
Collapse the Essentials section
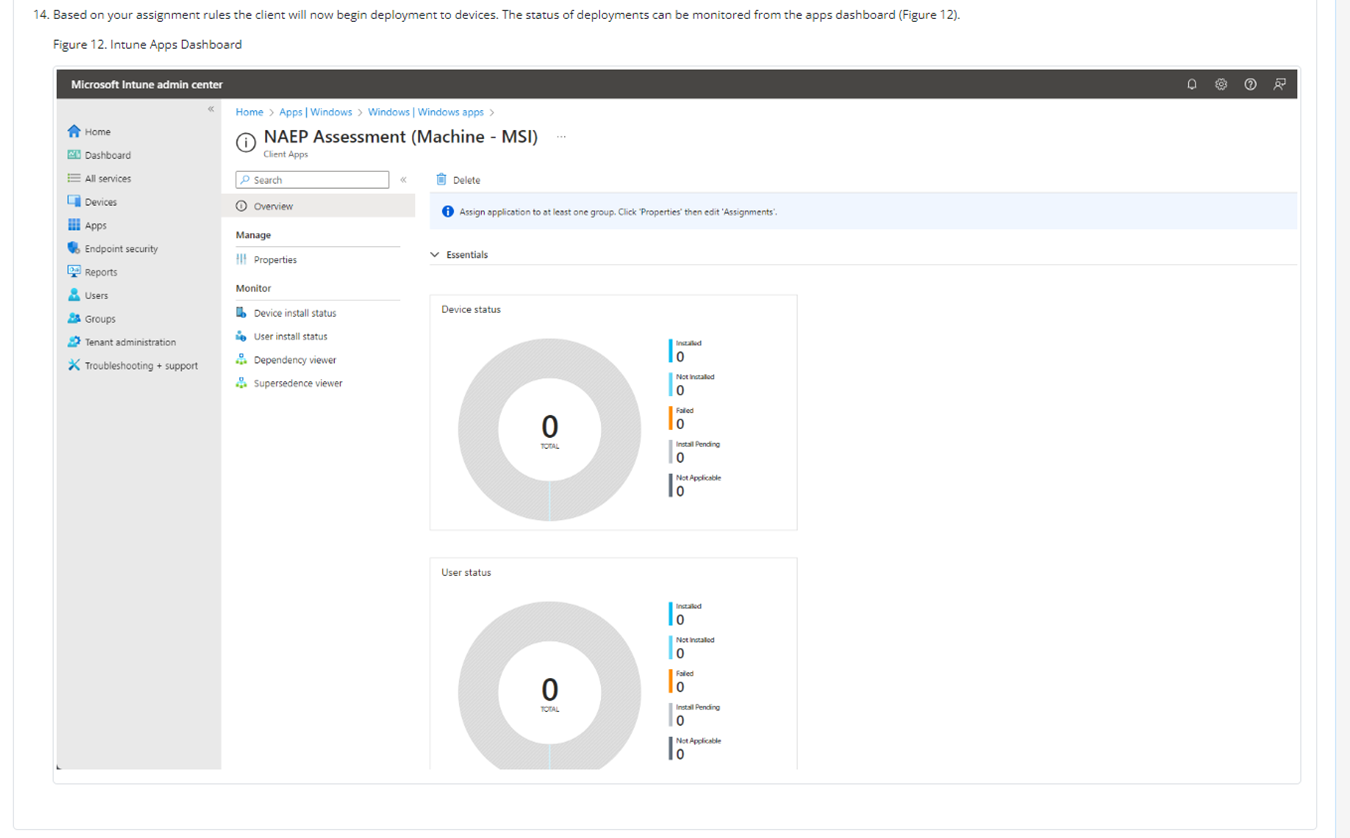point(435,255)
